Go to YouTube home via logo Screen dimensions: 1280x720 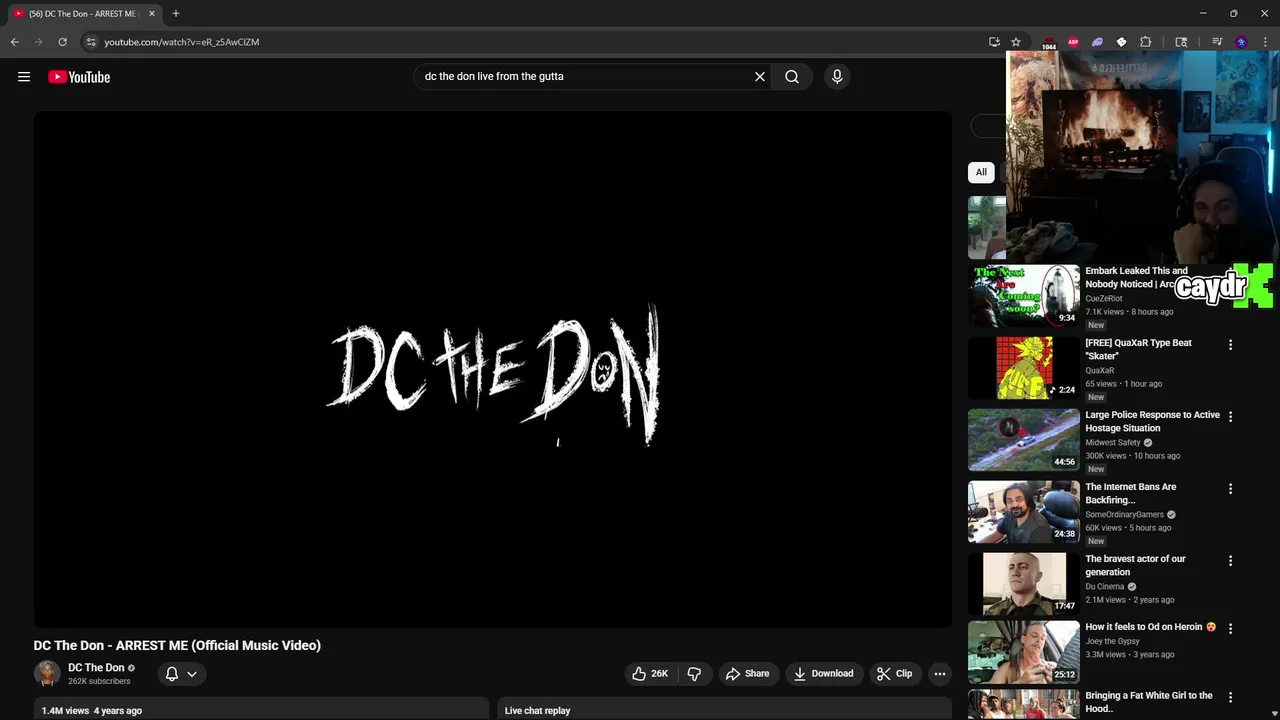pos(79,77)
